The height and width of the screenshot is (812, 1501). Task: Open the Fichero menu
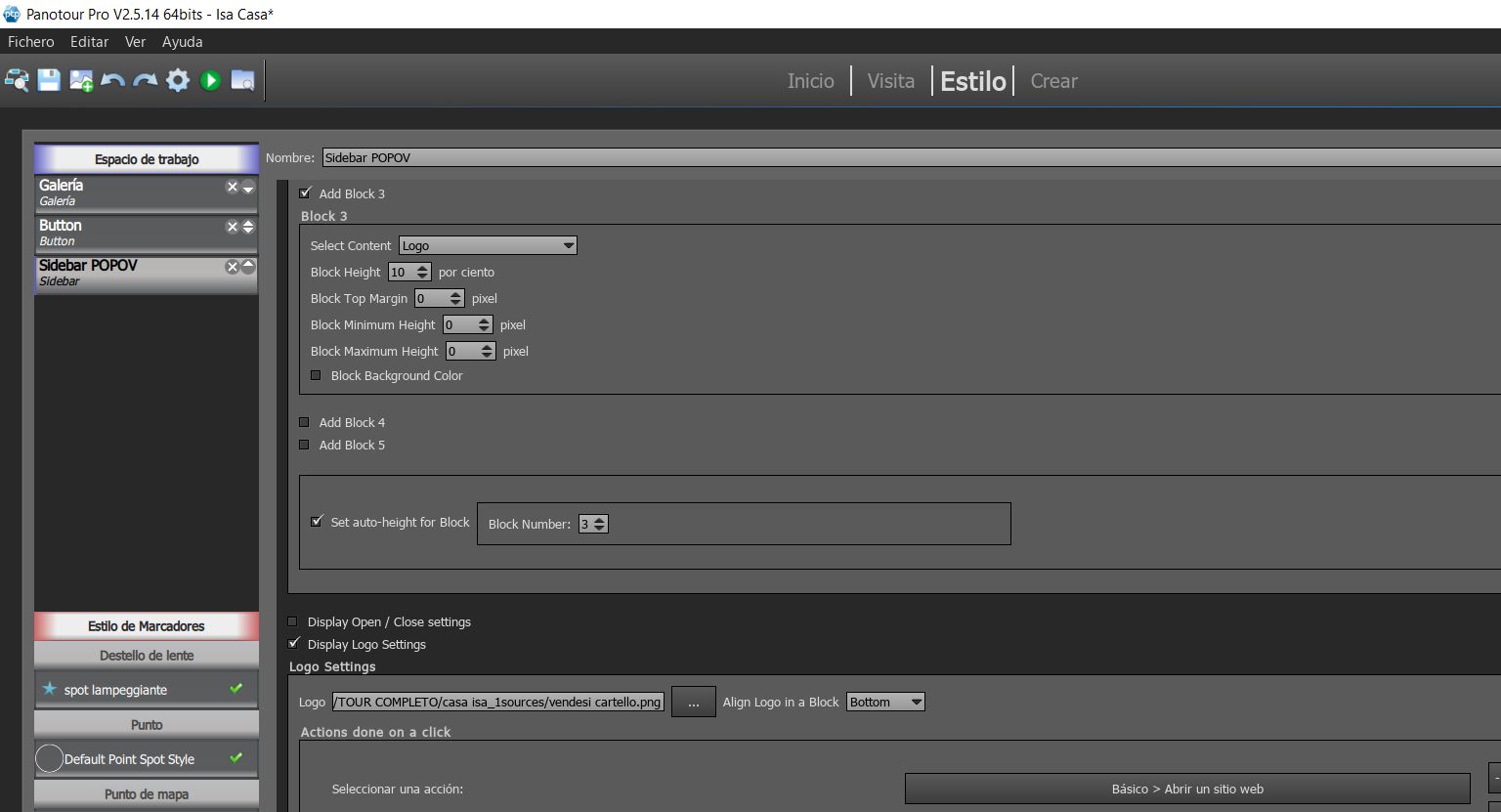point(31,42)
